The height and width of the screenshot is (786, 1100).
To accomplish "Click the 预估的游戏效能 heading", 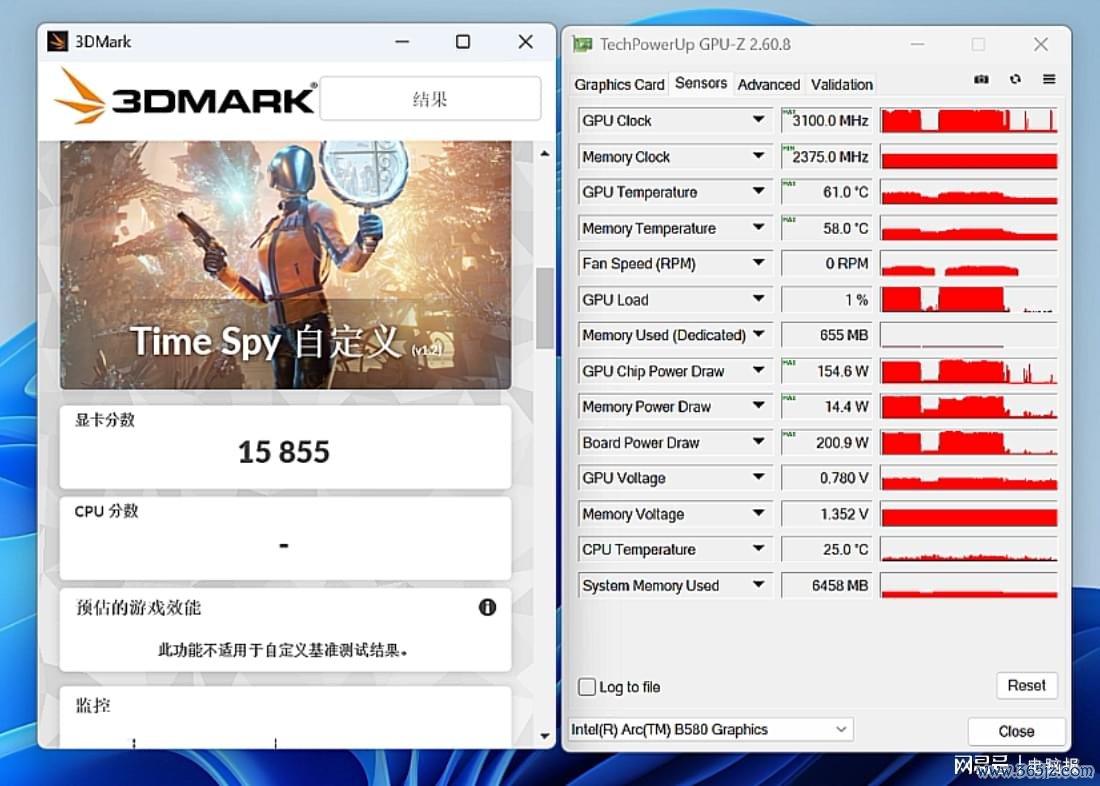I will pyautogui.click(x=138, y=608).
